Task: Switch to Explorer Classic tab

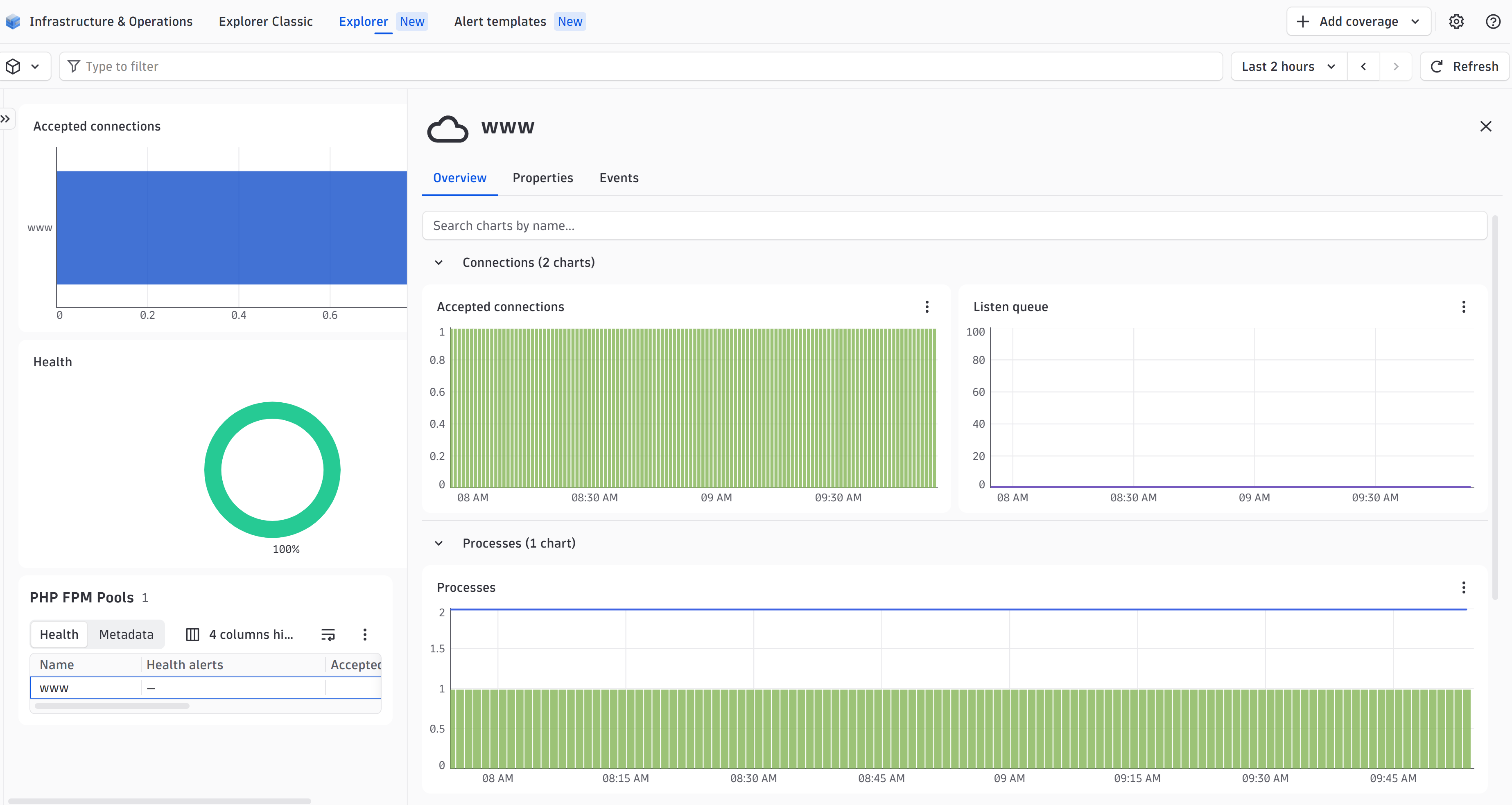Action: point(265,22)
